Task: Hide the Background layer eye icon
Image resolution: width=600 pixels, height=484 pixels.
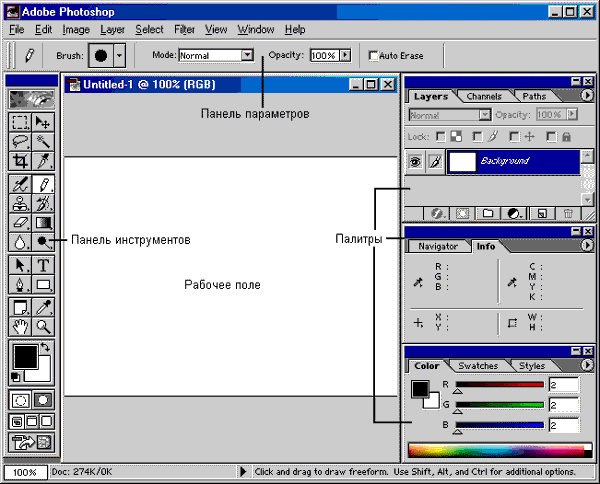Action: [x=415, y=162]
